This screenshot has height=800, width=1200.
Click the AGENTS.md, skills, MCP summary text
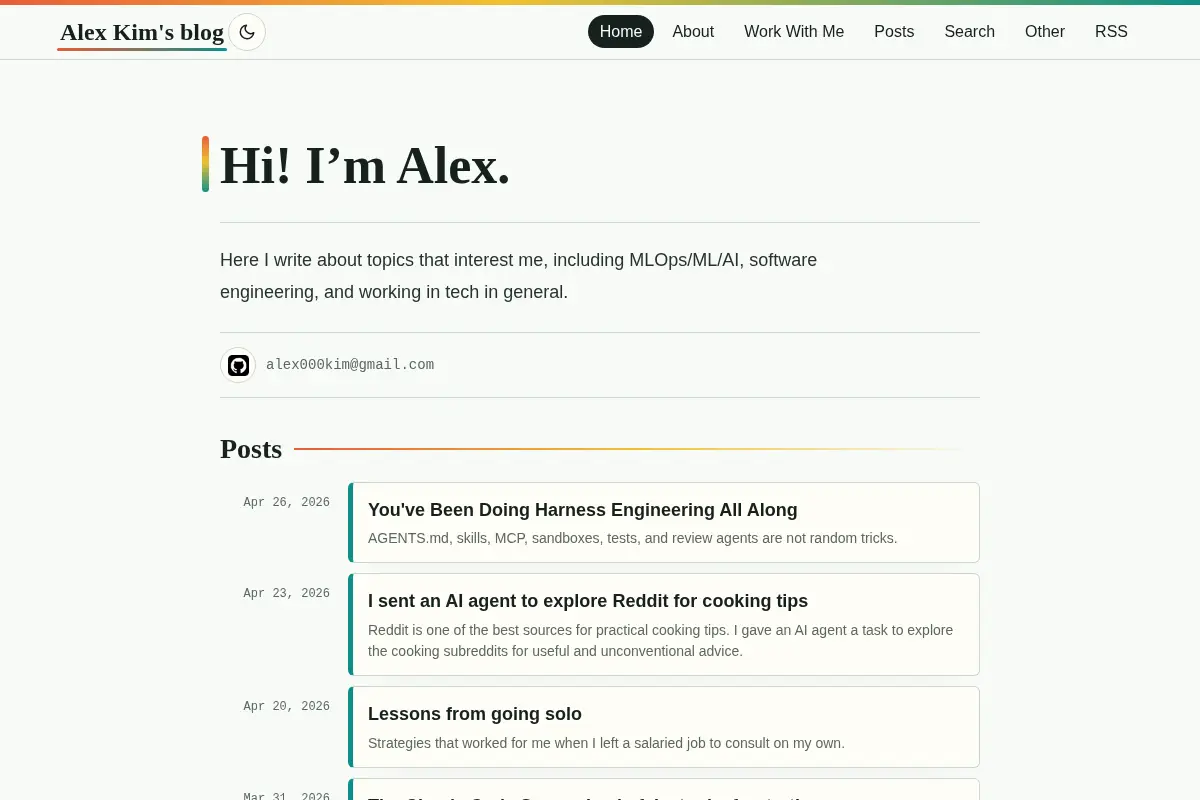[633, 538]
